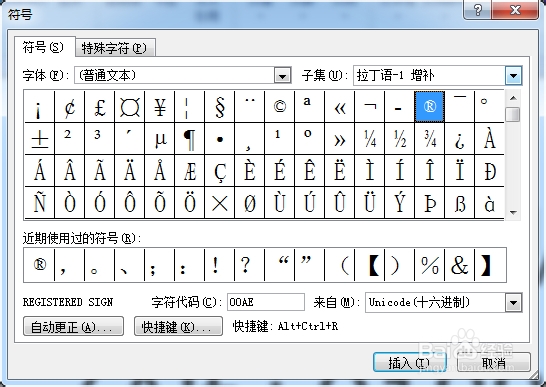This screenshot has height=387, width=546.
Task: Open the 字体 font dropdown
Action: coord(282,75)
